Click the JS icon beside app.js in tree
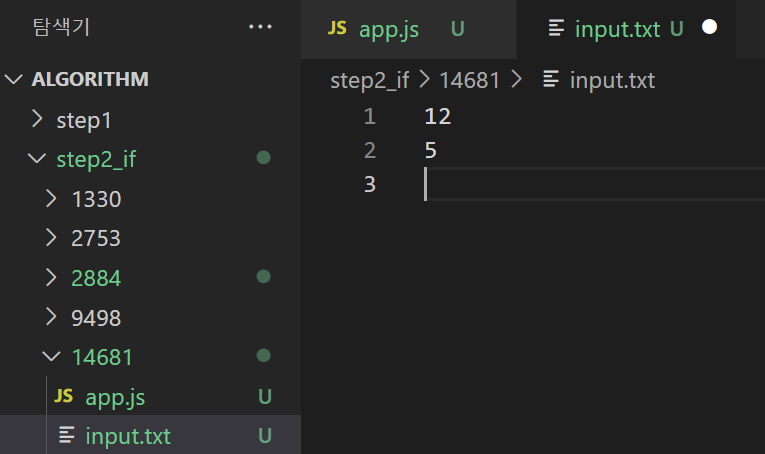Screen dimensions: 765x454 (x=64, y=396)
